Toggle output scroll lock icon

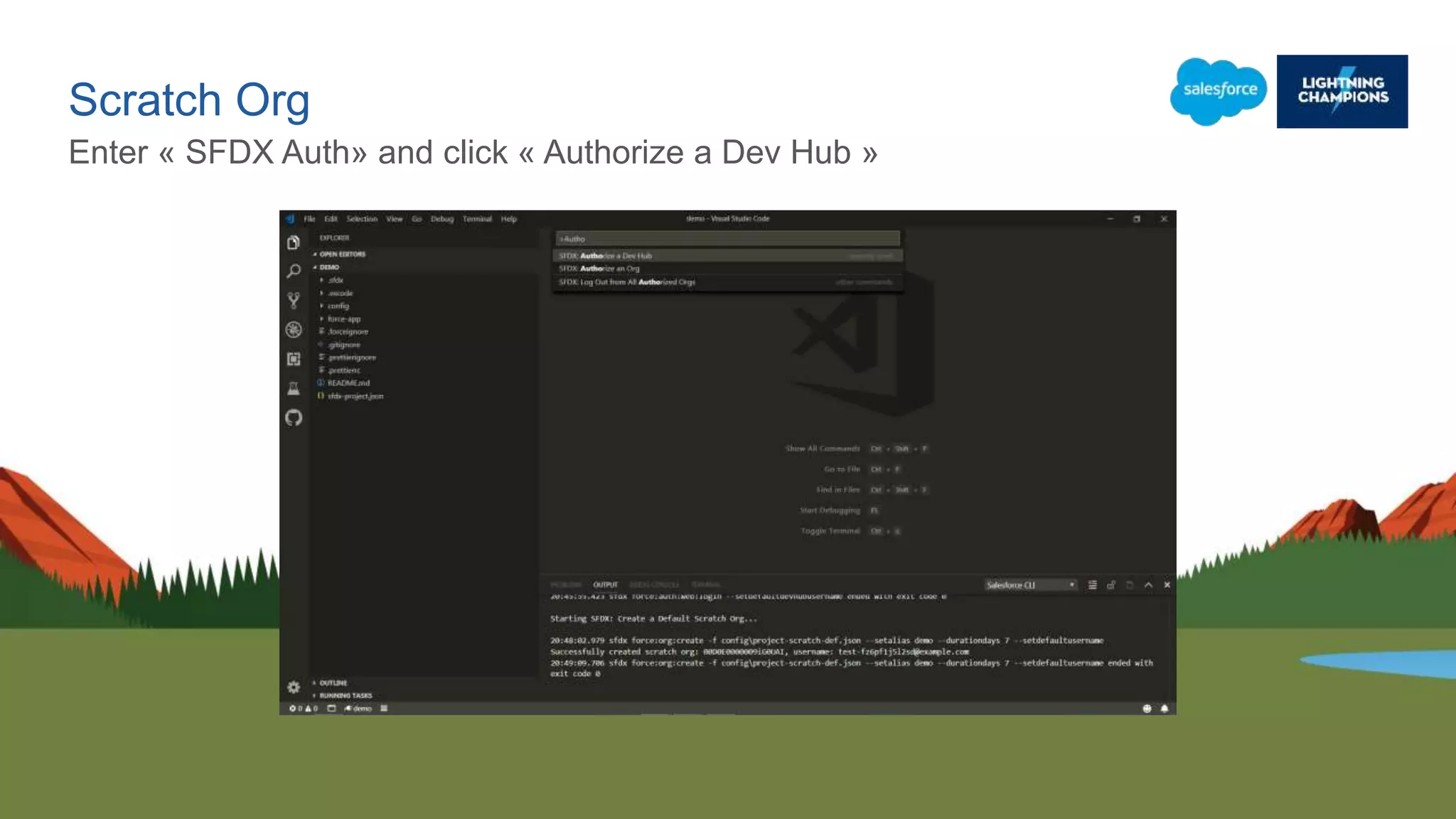1111,585
